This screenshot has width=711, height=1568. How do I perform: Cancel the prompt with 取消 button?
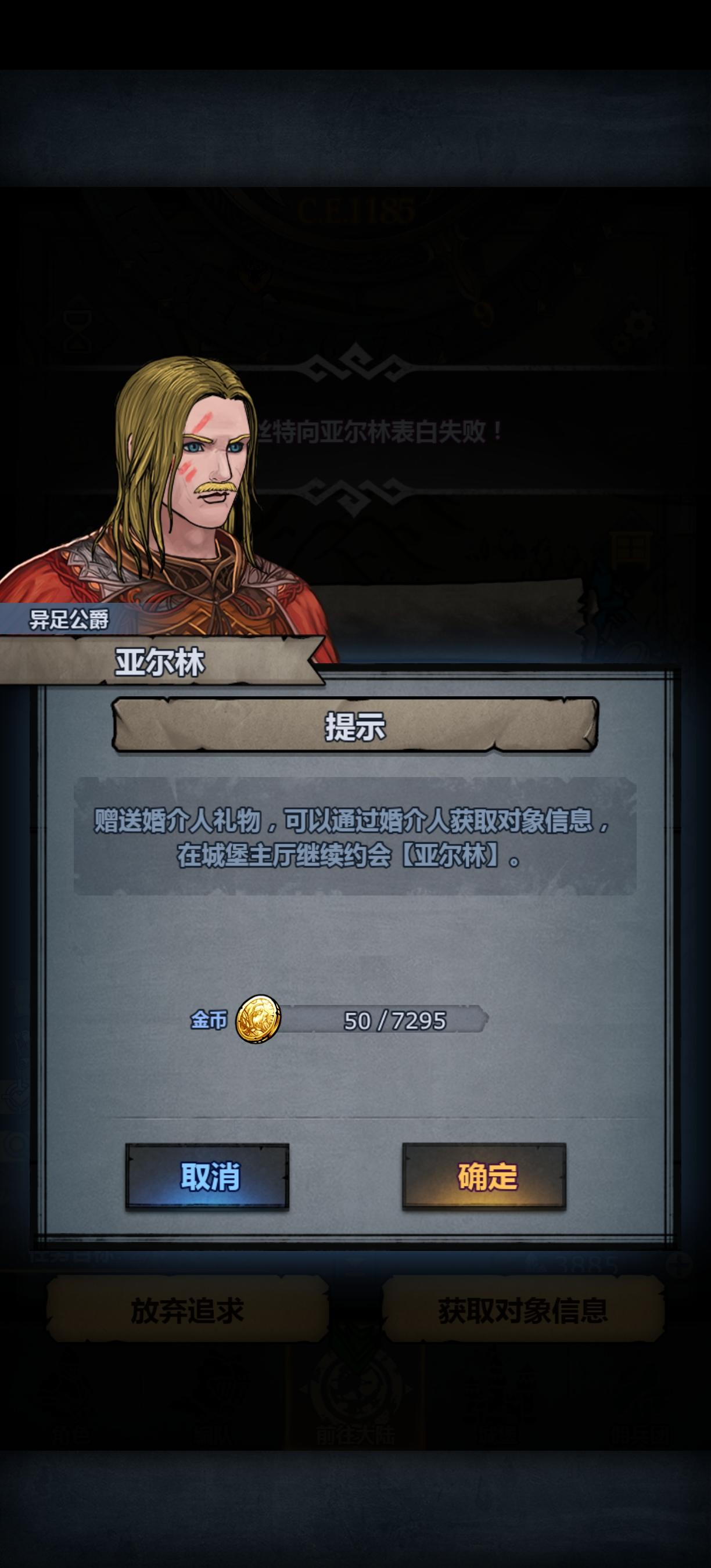click(207, 1176)
